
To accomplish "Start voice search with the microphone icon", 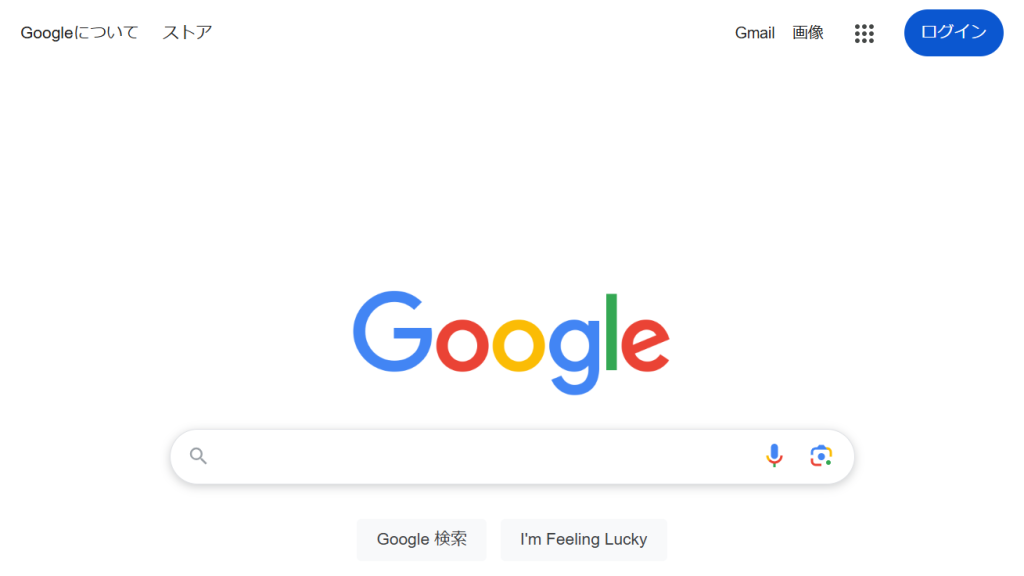I will coord(774,455).
